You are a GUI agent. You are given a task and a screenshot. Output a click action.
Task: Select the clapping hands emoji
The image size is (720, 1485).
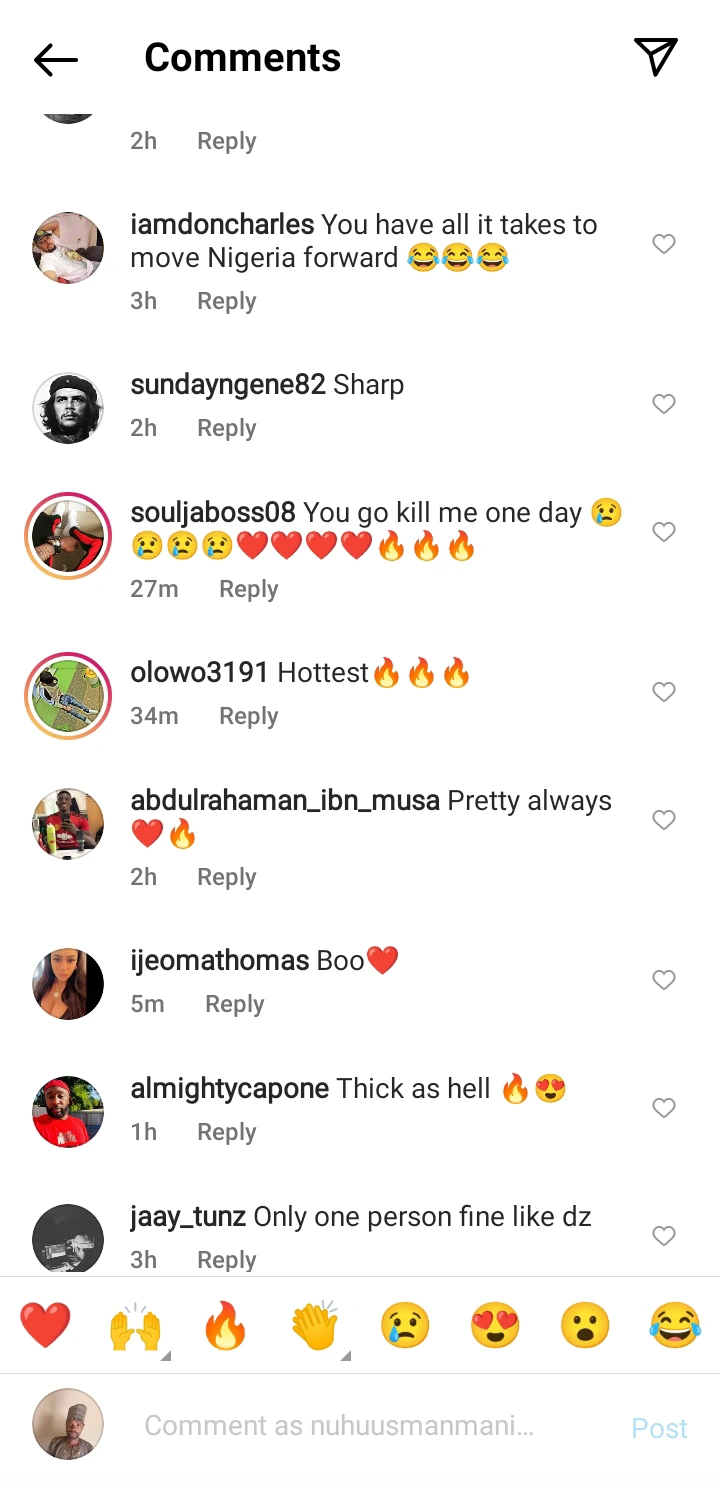click(x=315, y=1324)
